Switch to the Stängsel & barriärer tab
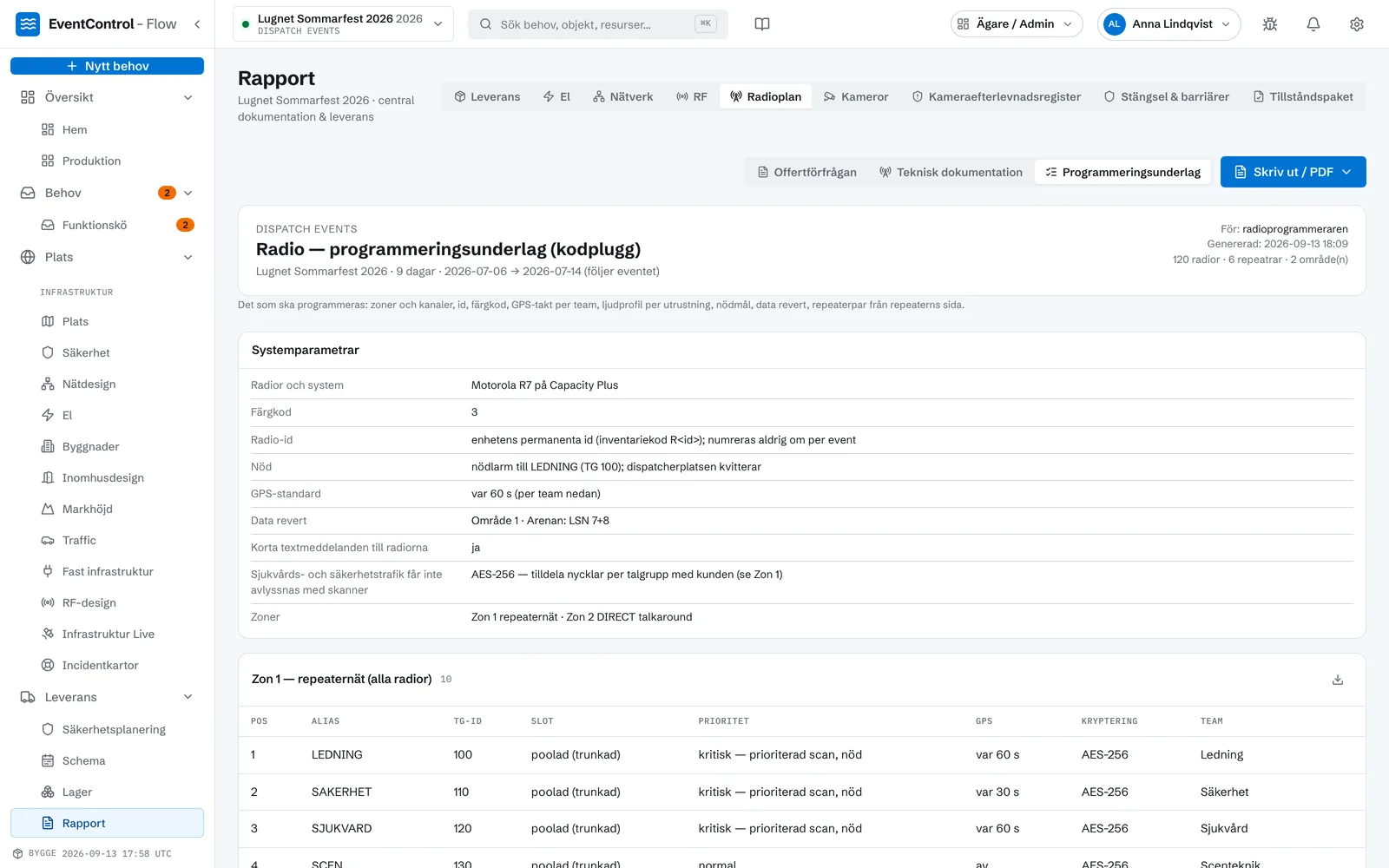The width and height of the screenshot is (1389, 868). (x=1166, y=96)
